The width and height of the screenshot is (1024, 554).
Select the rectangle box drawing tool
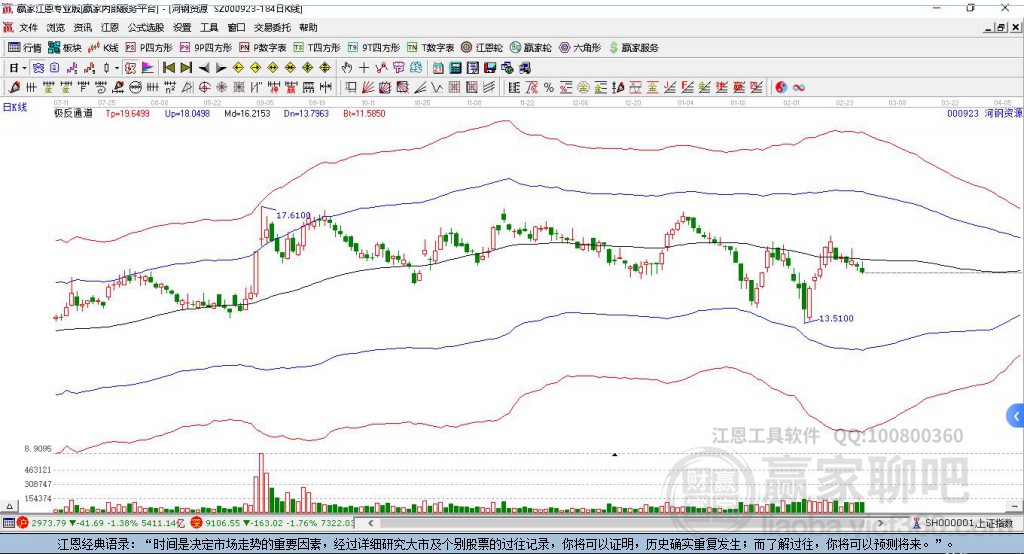(351, 88)
